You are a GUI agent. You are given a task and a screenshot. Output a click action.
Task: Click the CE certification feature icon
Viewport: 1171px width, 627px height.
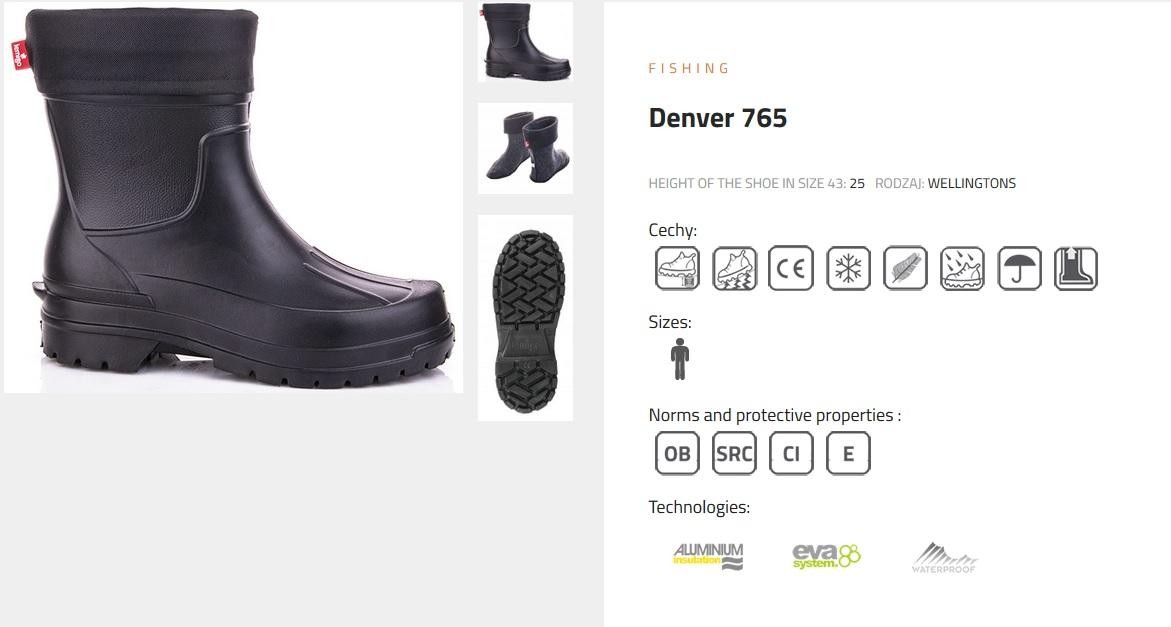(x=791, y=268)
